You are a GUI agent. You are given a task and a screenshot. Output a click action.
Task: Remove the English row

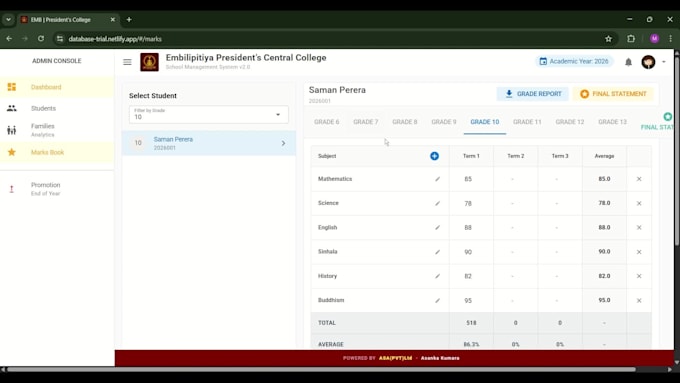pos(639,228)
